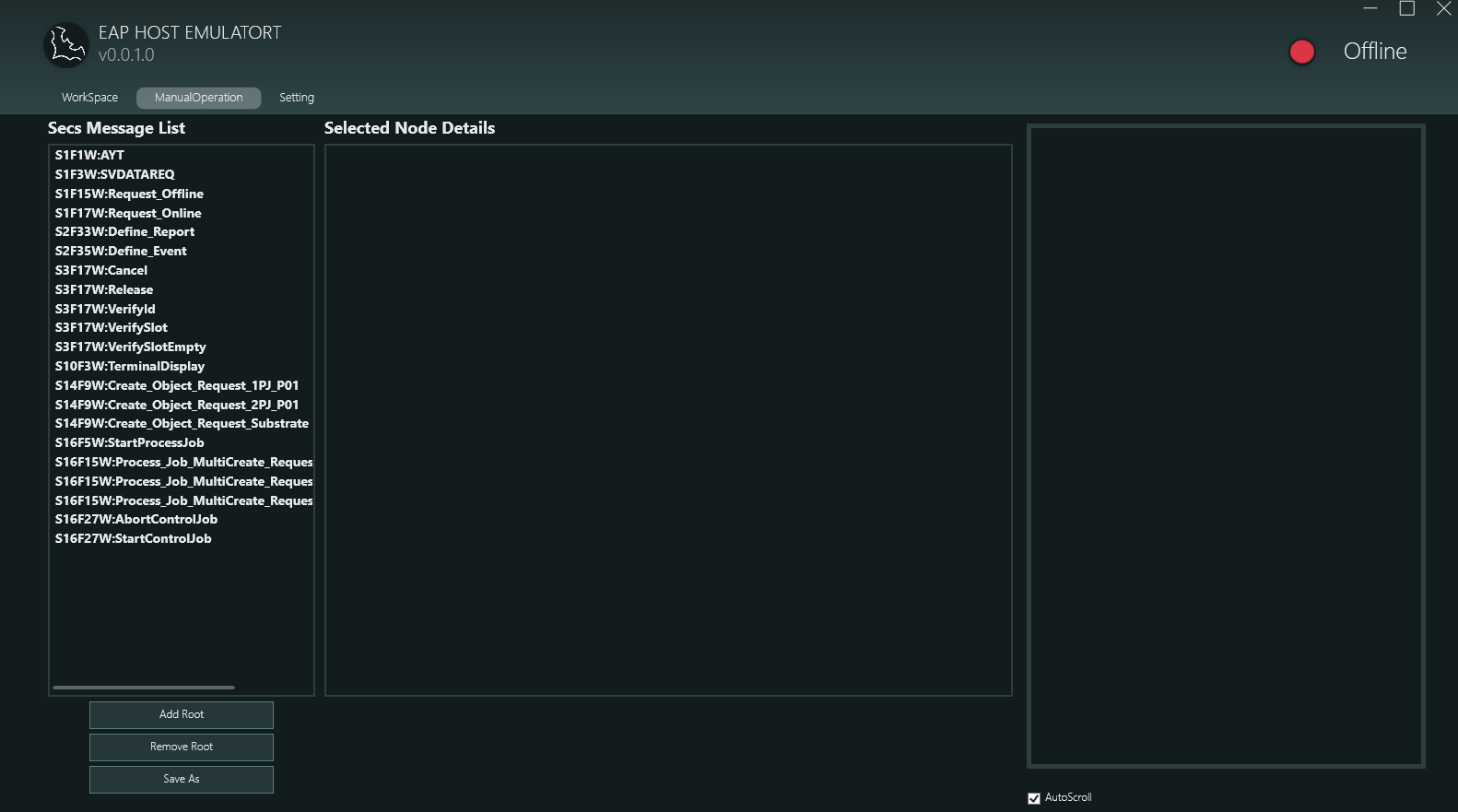Open the Setting tab
This screenshot has height=812, width=1458.
point(296,98)
